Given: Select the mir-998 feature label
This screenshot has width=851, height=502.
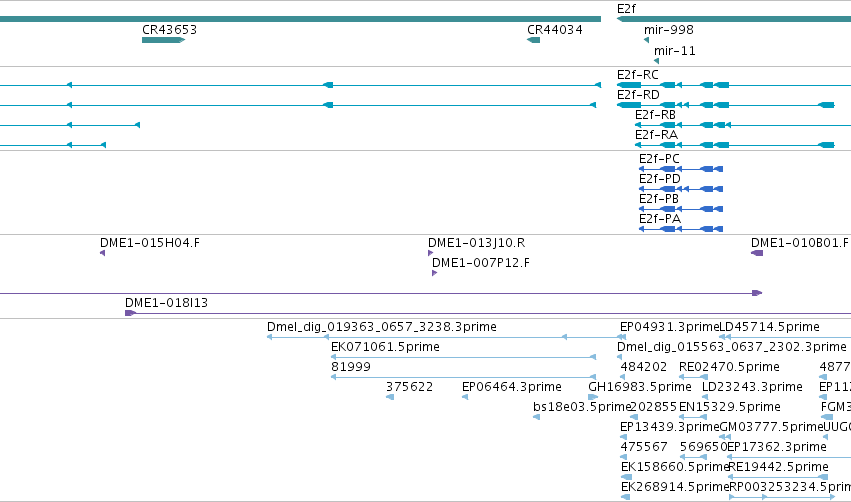Looking at the screenshot, I should (669, 30).
